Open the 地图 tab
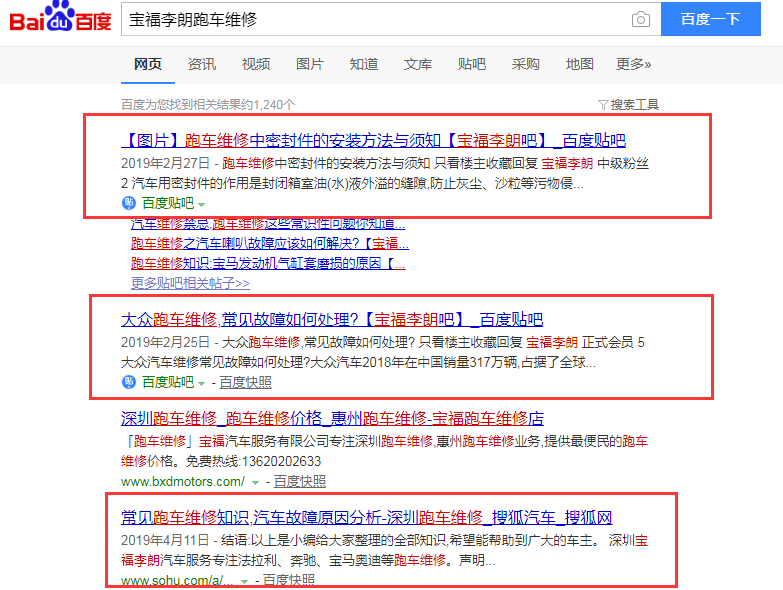Viewport: 783px width, 590px height. pyautogui.click(x=579, y=64)
